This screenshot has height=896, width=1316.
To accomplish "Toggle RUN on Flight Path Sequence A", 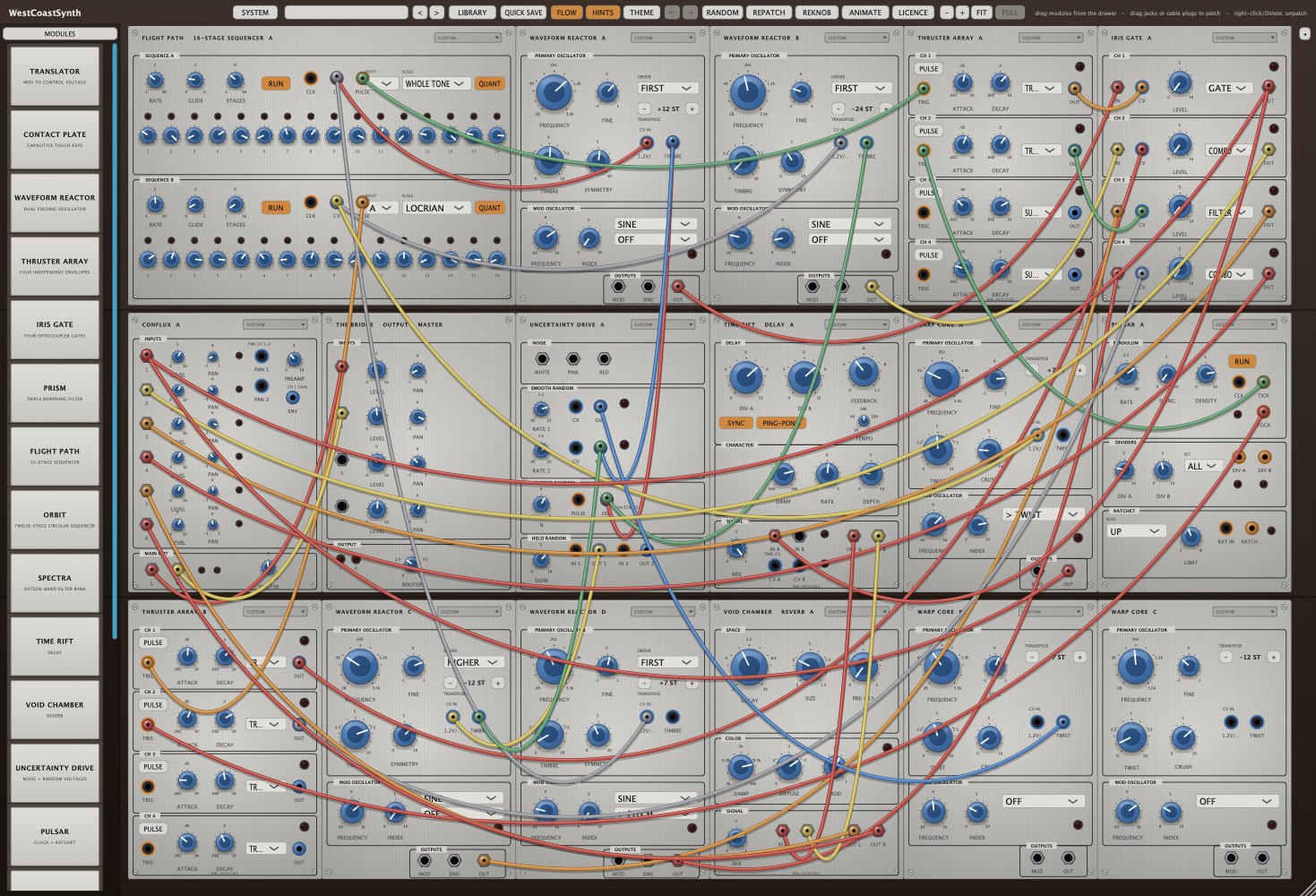I will pyautogui.click(x=276, y=83).
